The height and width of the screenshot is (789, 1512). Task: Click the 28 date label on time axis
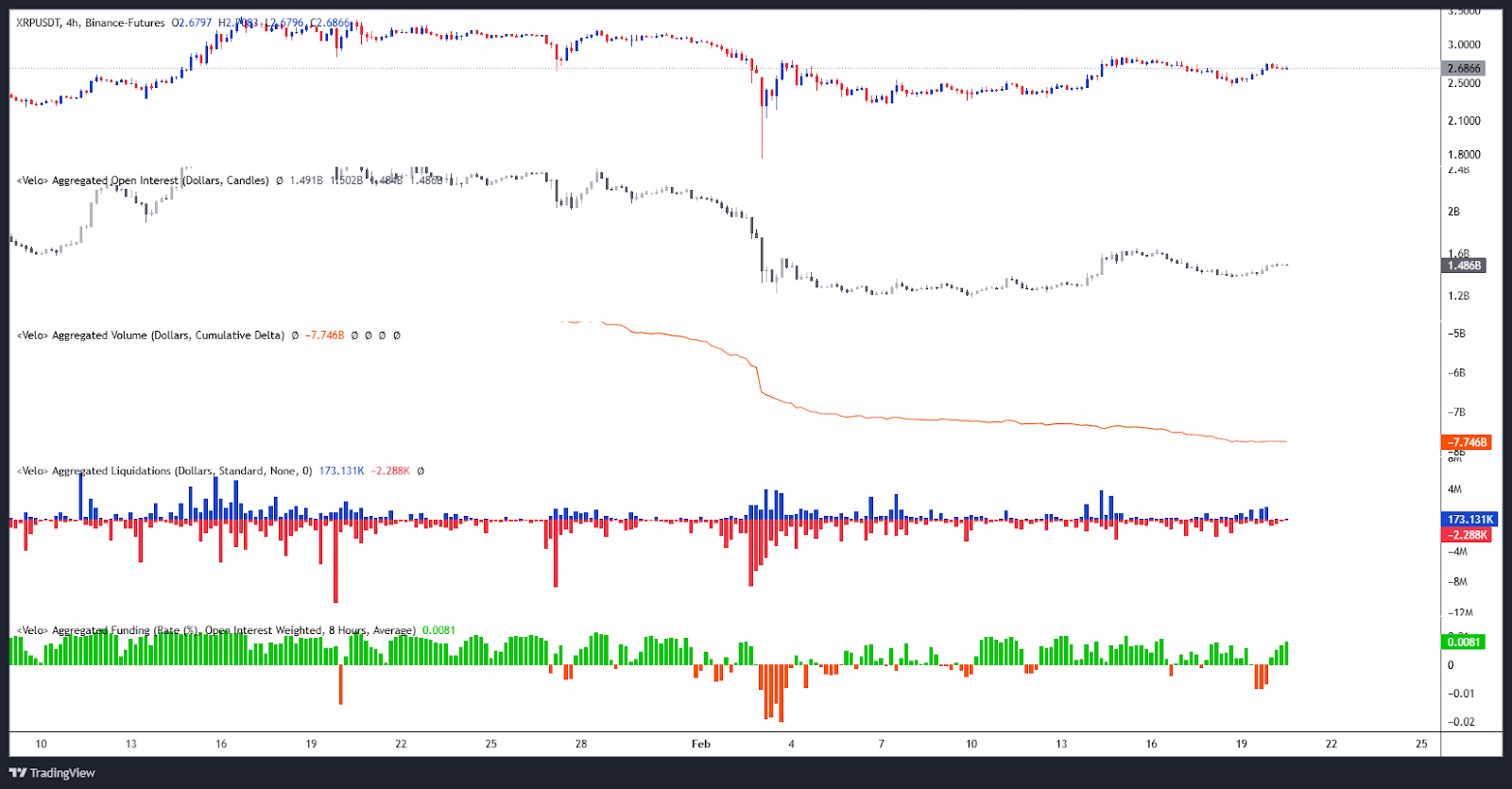point(581,744)
